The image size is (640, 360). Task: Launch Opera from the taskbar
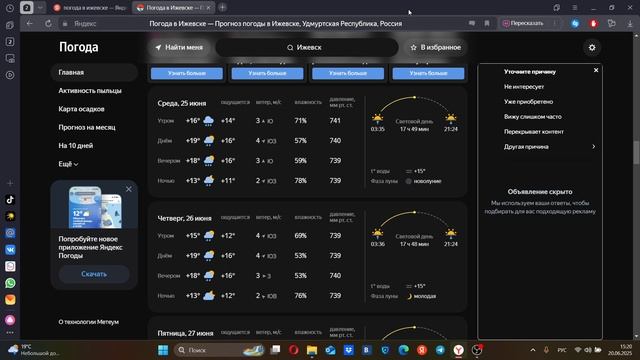[293, 350]
